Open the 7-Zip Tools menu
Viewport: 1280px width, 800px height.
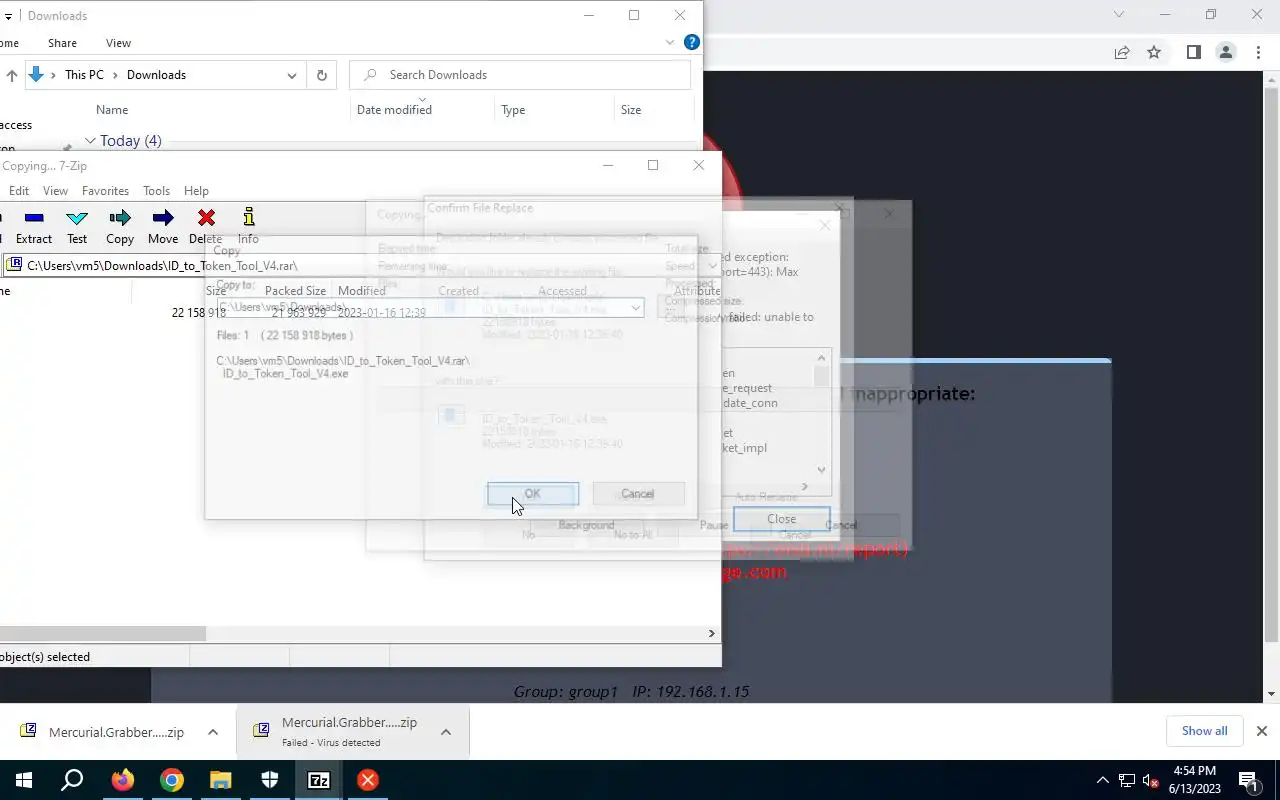[156, 191]
